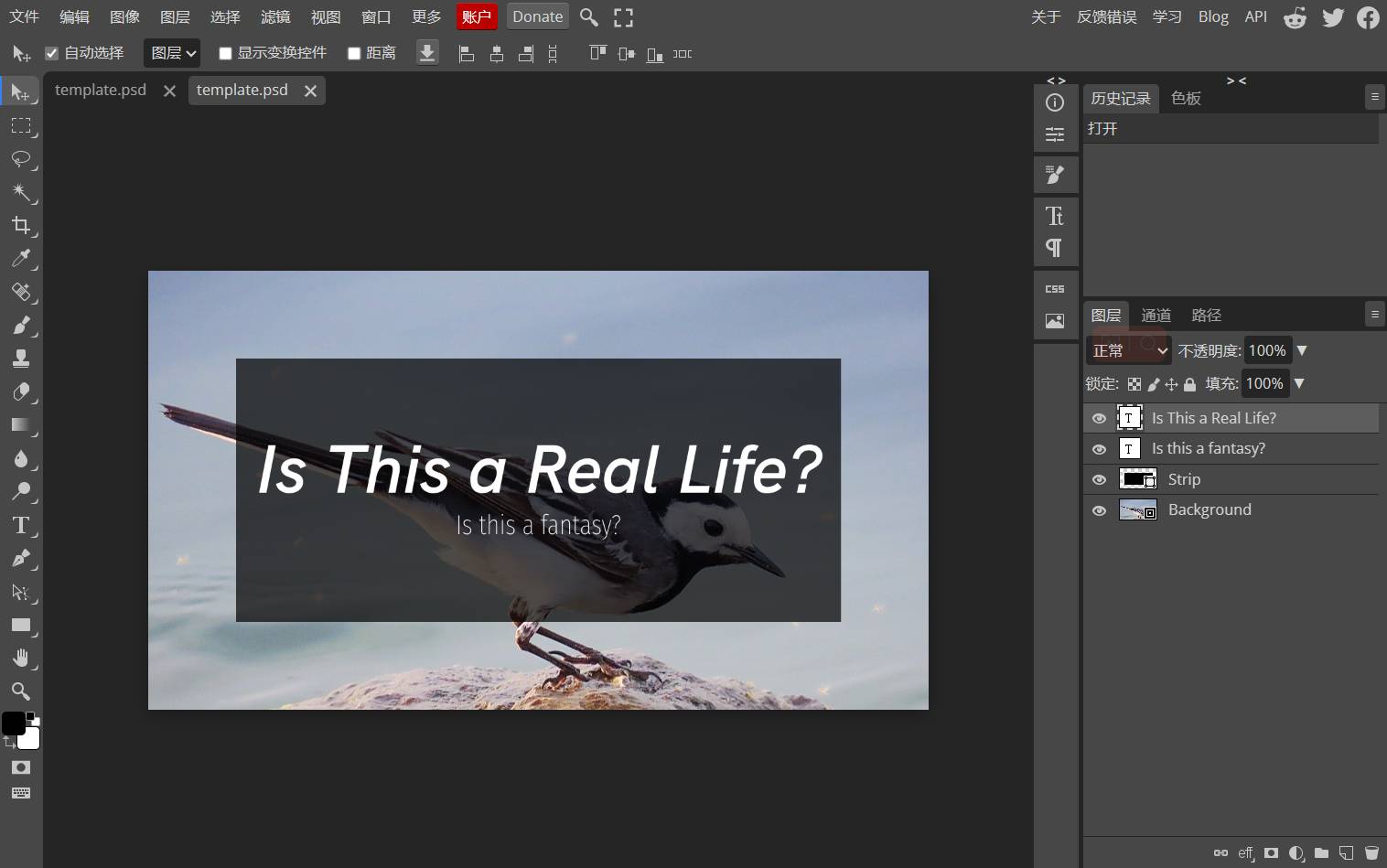Open the search magnifier in menu bar
This screenshot has height=868, width=1387.
[x=589, y=17]
